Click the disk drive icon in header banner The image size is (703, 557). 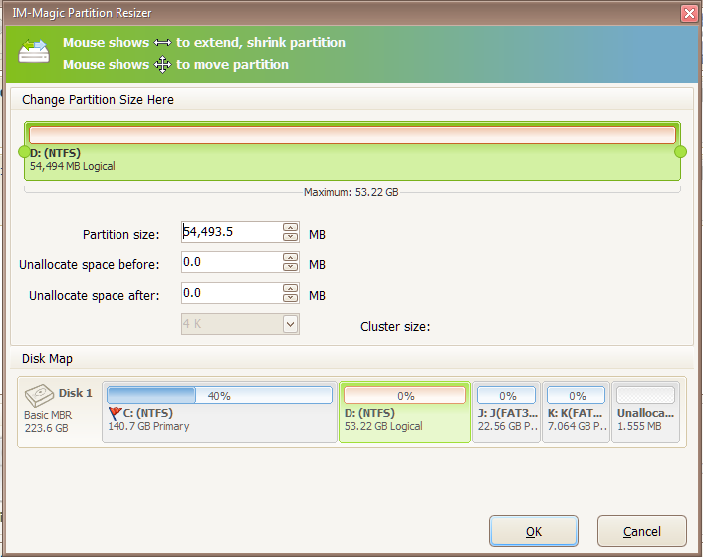[x=34, y=52]
